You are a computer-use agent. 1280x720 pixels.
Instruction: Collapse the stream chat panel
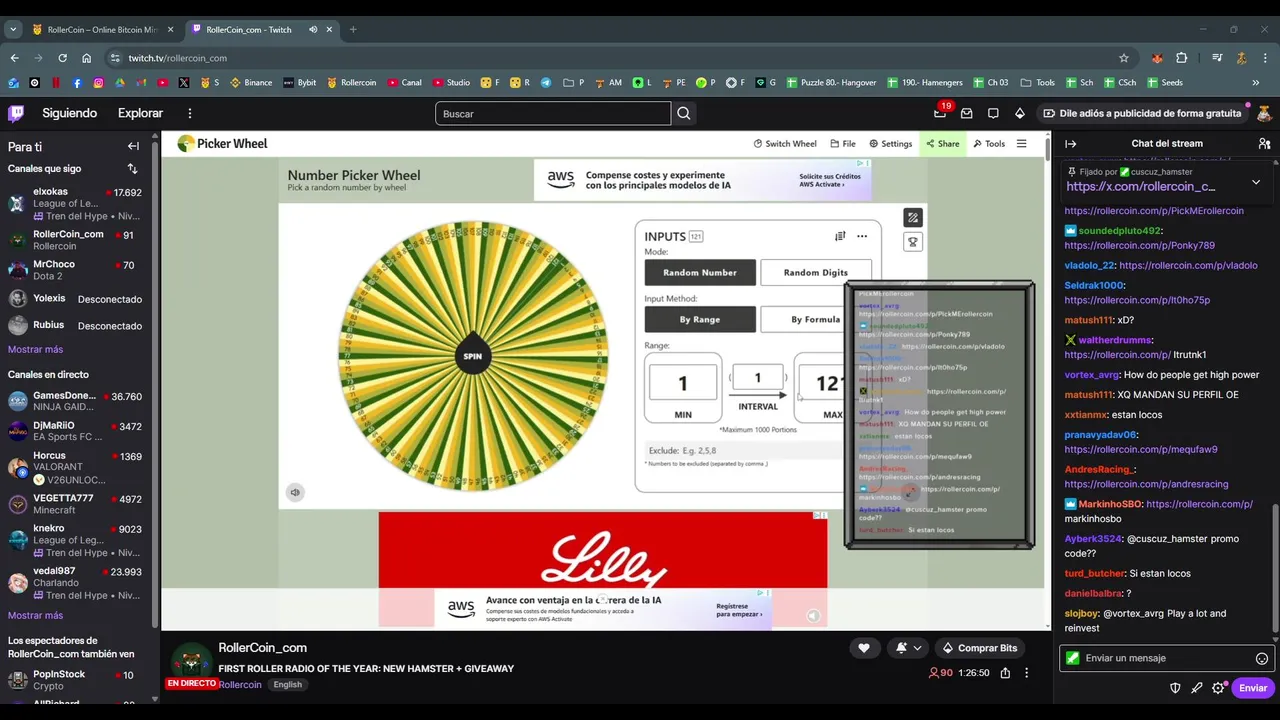[x=1070, y=143]
